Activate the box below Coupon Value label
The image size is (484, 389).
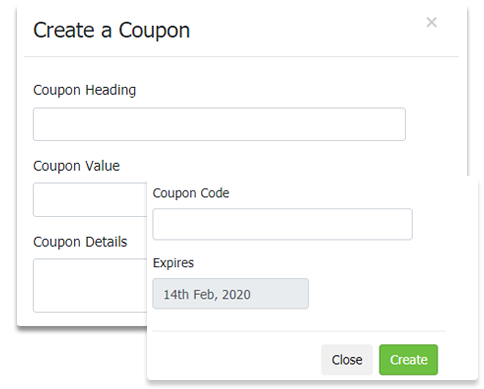(90, 200)
